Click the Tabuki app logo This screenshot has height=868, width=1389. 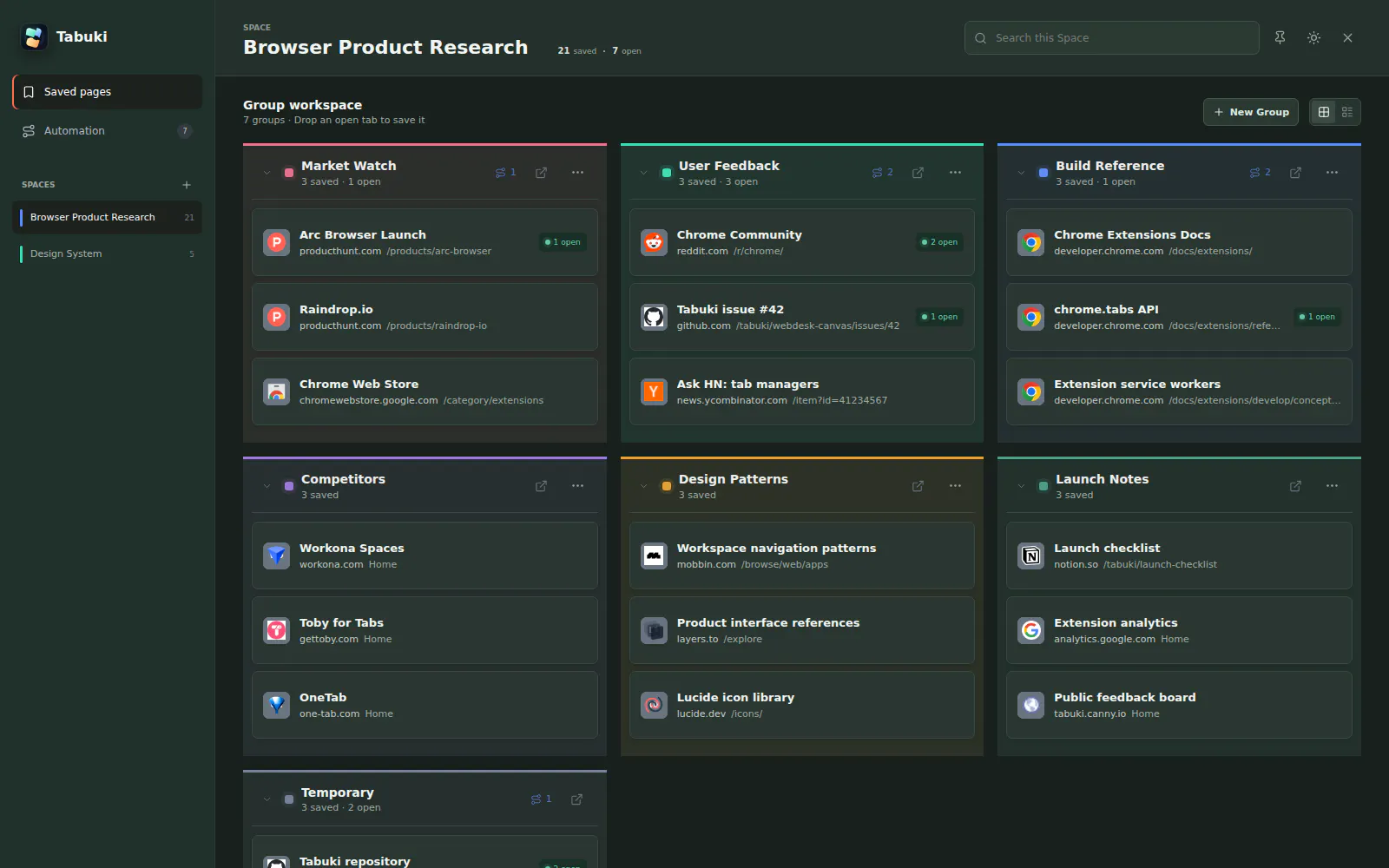coord(34,37)
